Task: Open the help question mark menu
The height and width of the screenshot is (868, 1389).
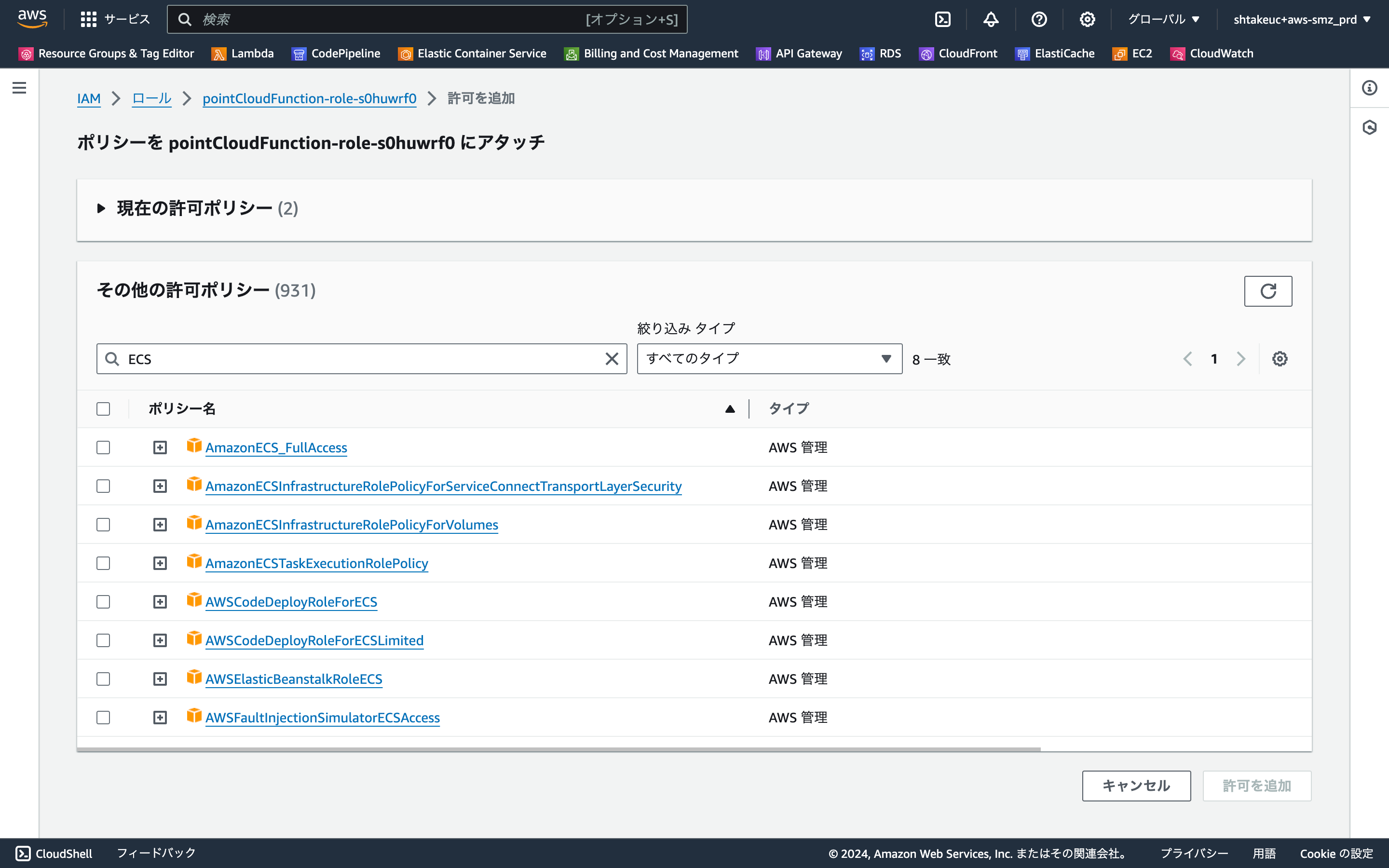Action: [1039, 19]
